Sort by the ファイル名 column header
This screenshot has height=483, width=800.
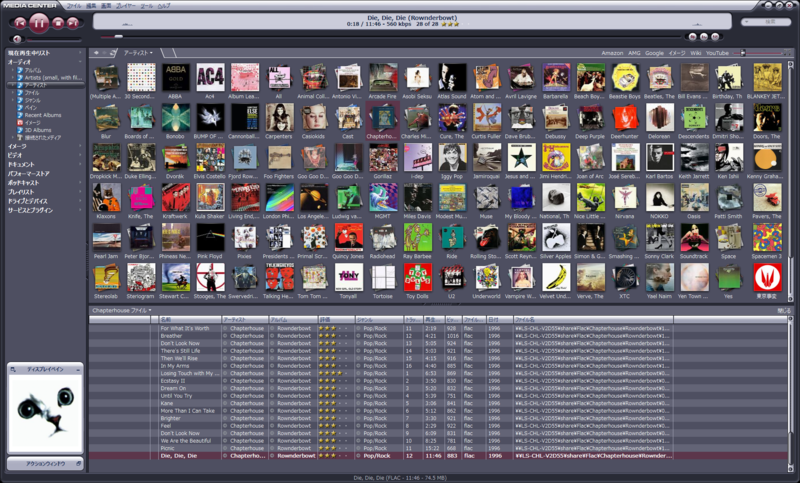click(593, 319)
